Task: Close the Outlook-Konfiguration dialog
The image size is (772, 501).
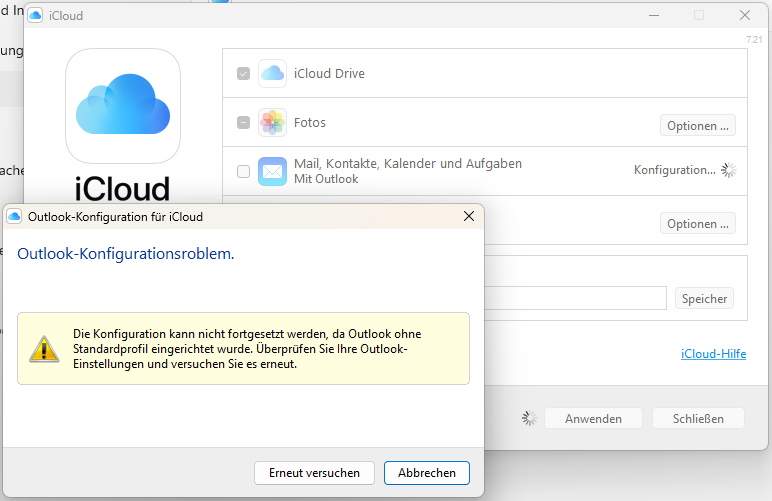Action: pos(469,216)
